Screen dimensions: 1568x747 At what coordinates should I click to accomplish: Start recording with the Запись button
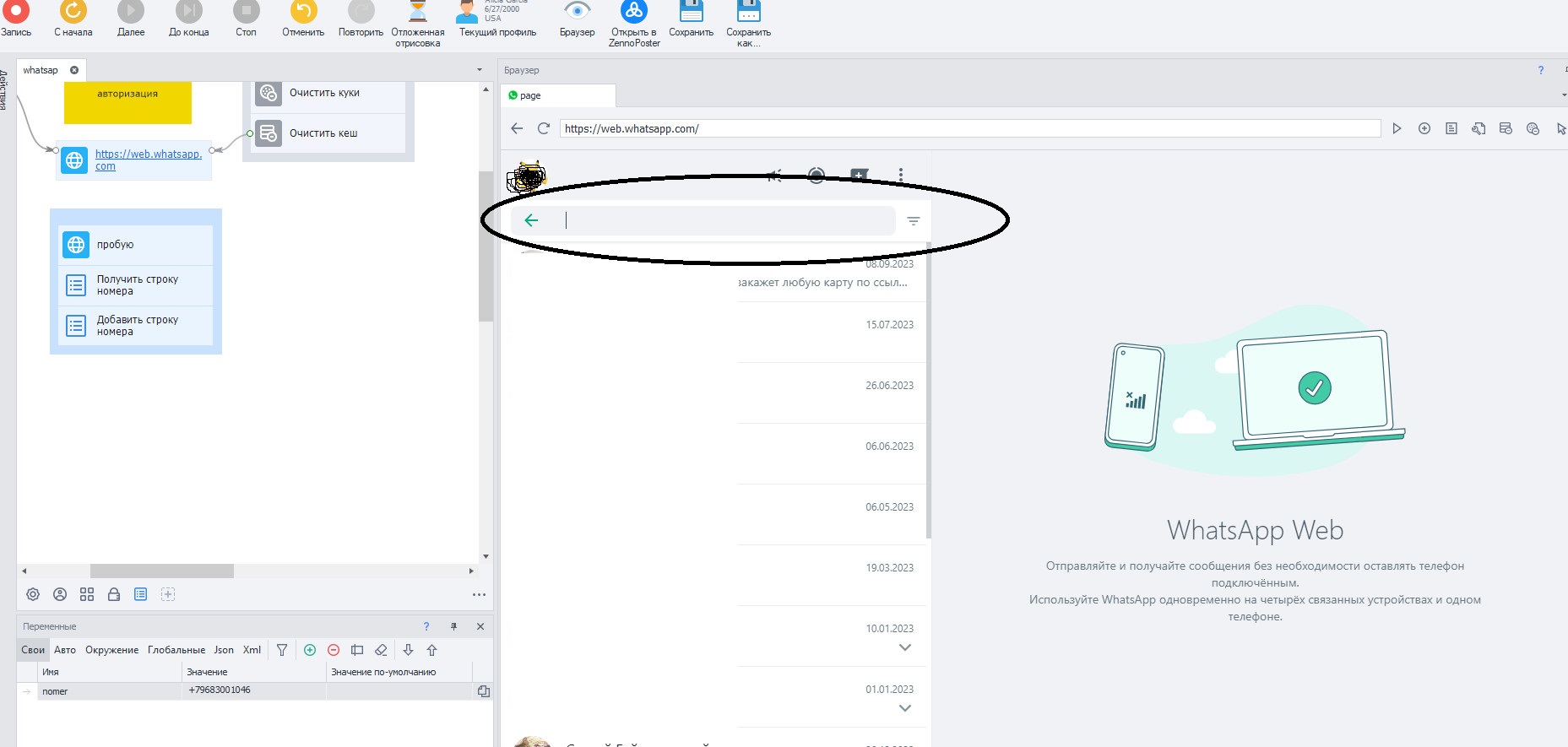click(x=16, y=19)
